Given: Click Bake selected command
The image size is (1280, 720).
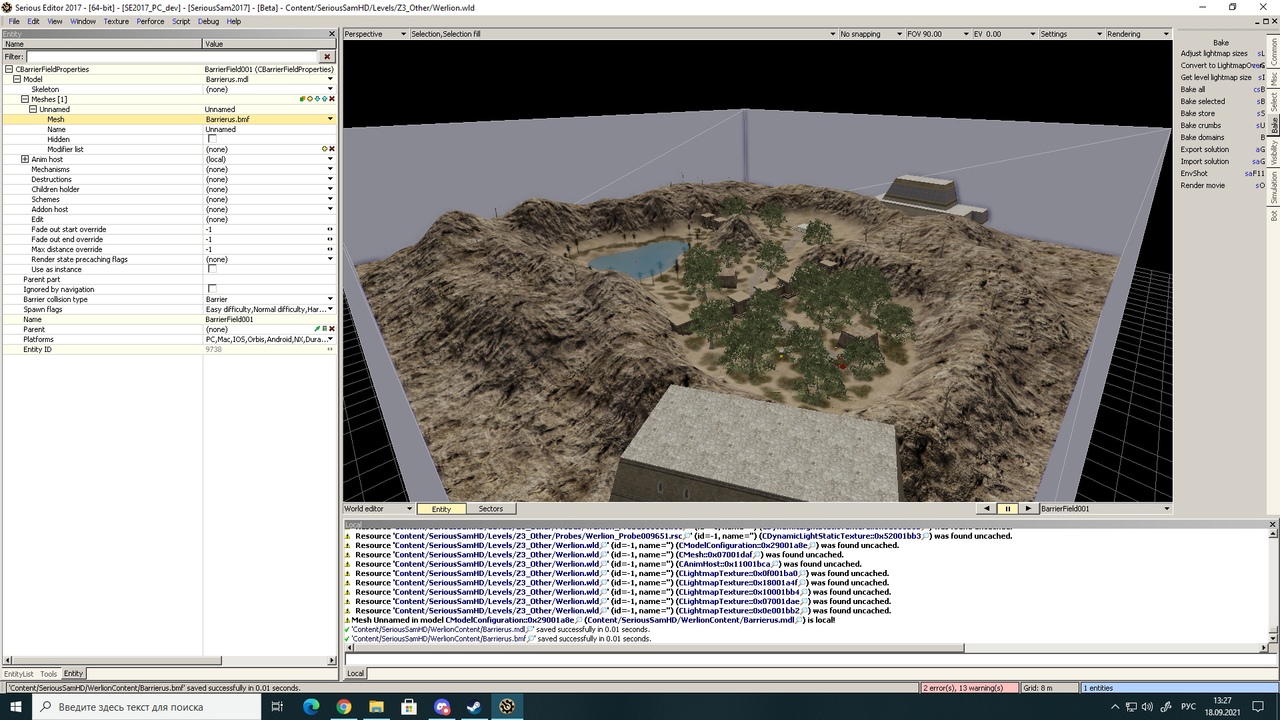Looking at the screenshot, I should [x=1203, y=101].
